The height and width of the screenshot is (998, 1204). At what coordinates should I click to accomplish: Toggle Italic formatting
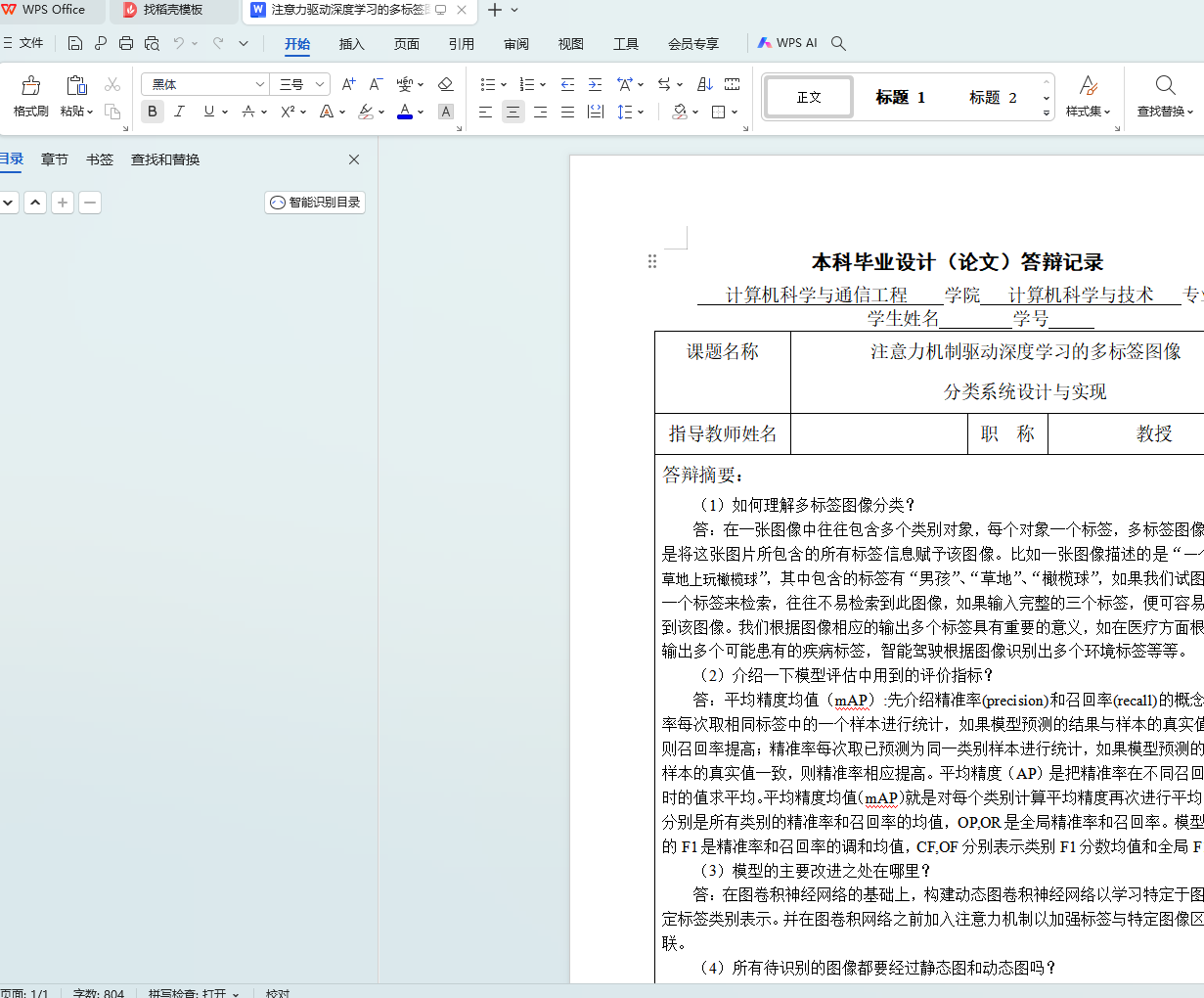pyautogui.click(x=179, y=112)
